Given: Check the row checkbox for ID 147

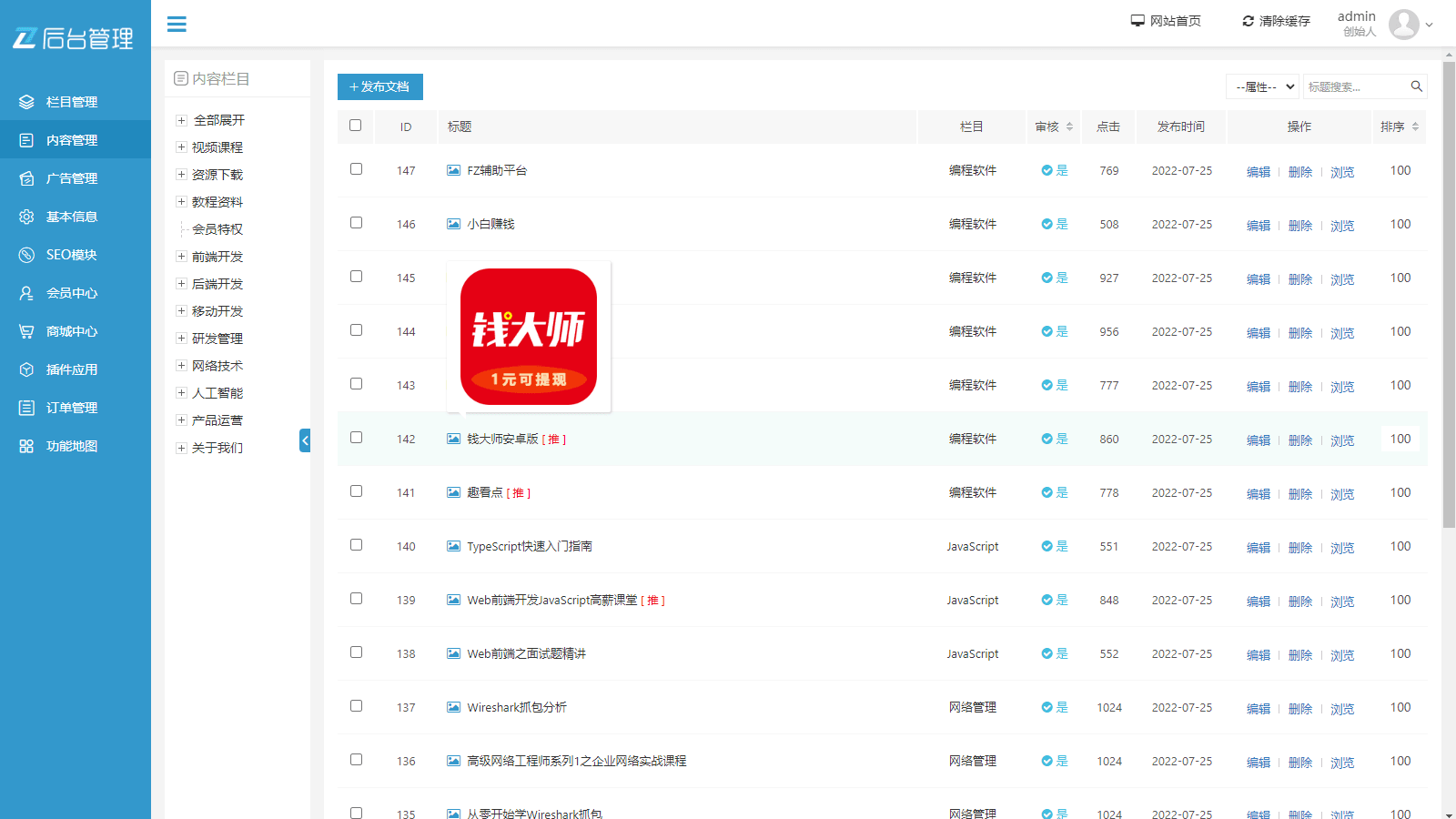Looking at the screenshot, I should [x=356, y=168].
